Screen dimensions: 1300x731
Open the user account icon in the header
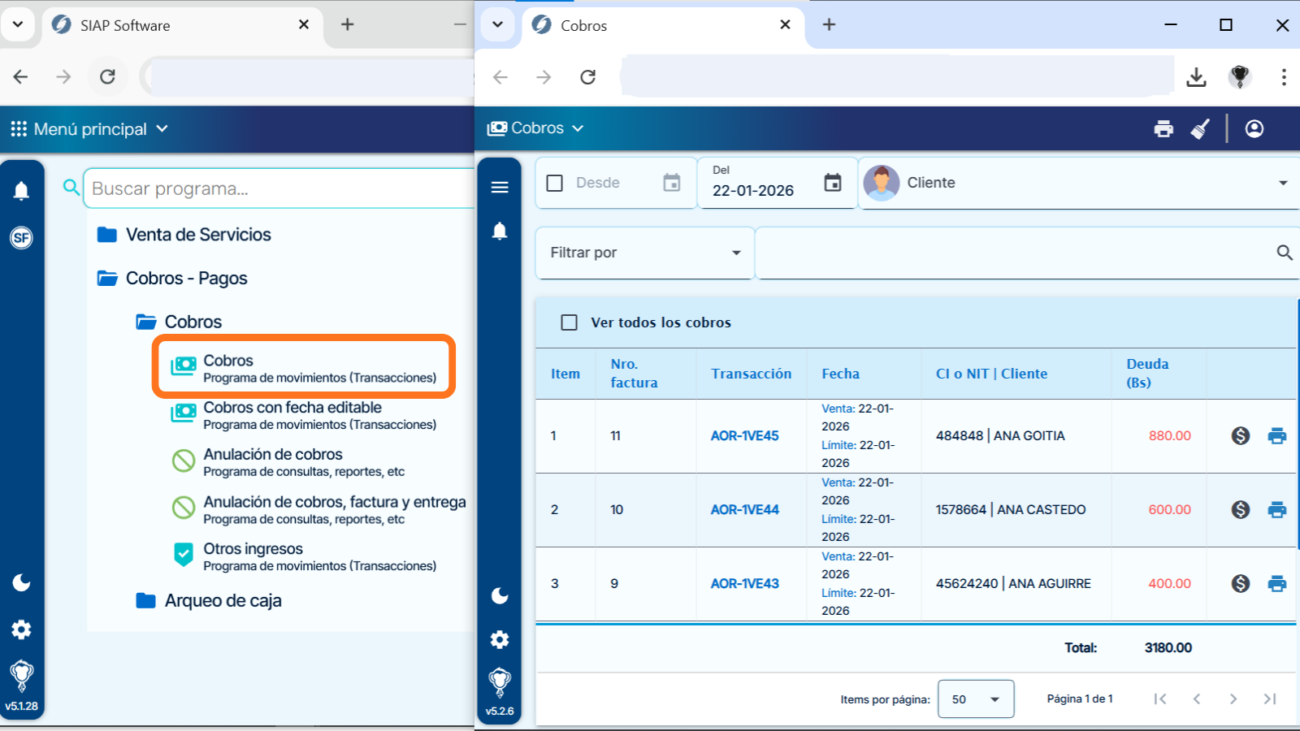point(1254,129)
